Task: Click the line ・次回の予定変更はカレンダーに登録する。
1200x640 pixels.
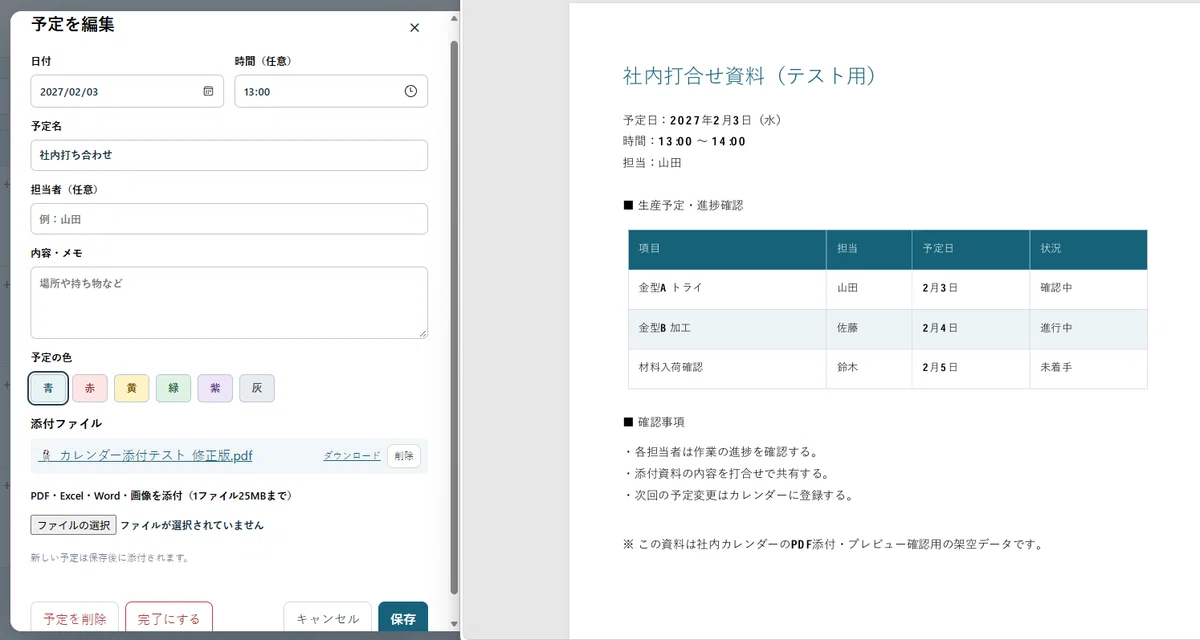Action: (739, 495)
